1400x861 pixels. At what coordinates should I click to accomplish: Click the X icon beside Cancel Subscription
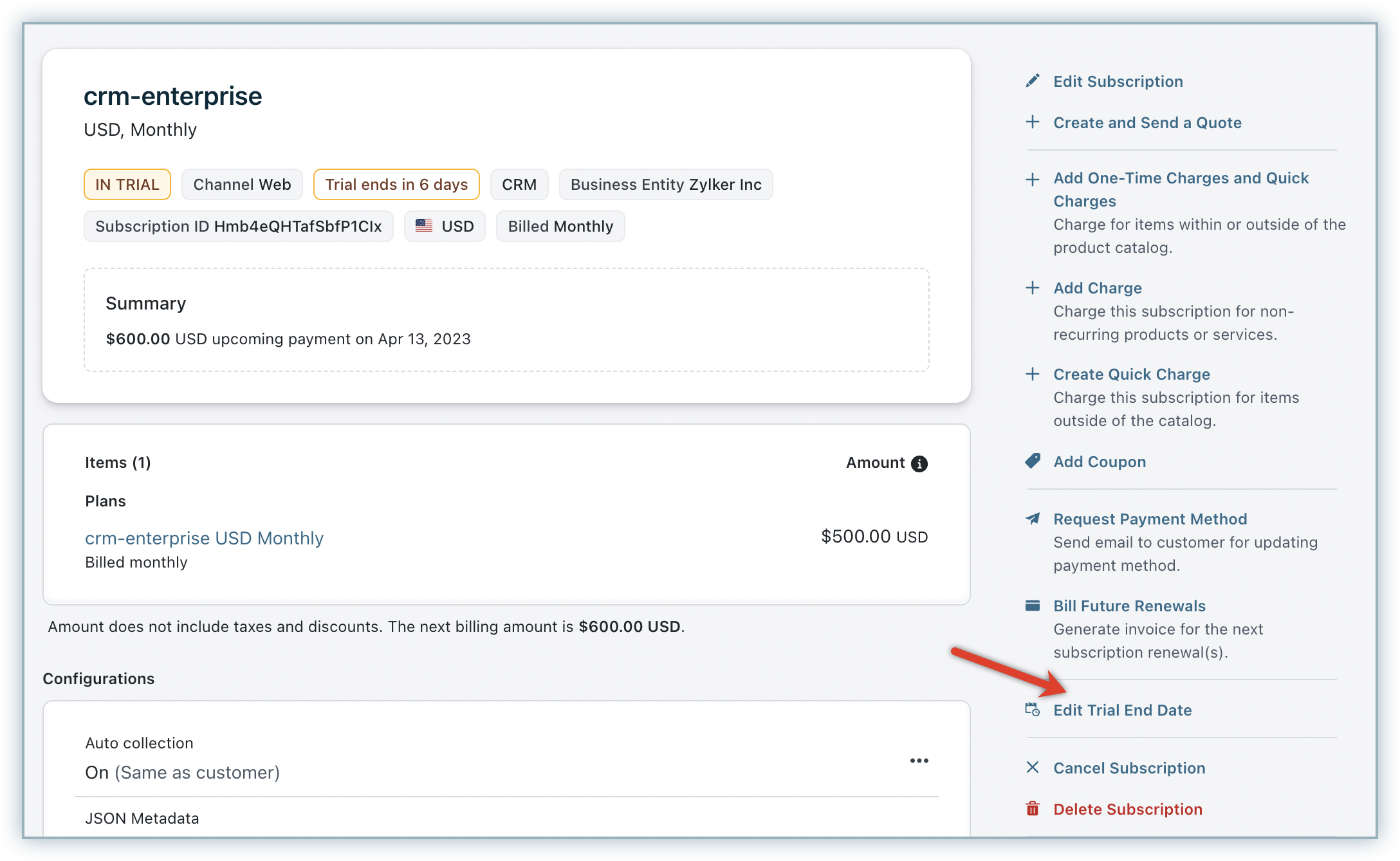tap(1032, 767)
